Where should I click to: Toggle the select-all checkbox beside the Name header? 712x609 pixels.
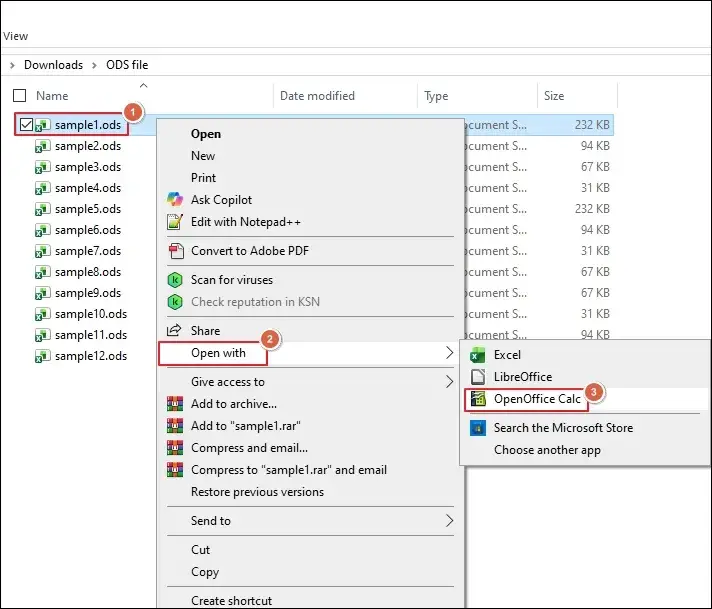point(20,96)
